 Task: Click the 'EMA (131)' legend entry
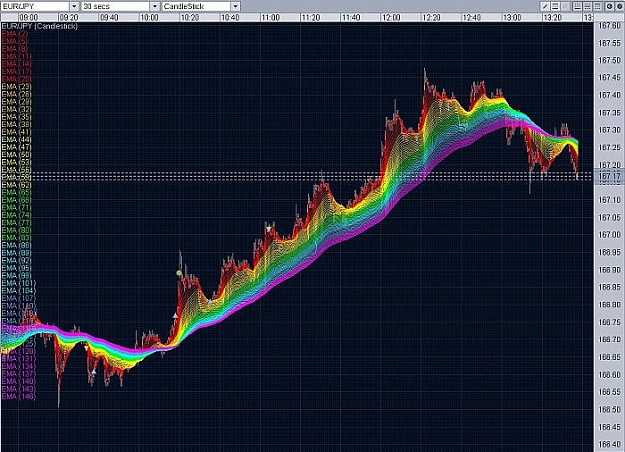coord(18,359)
